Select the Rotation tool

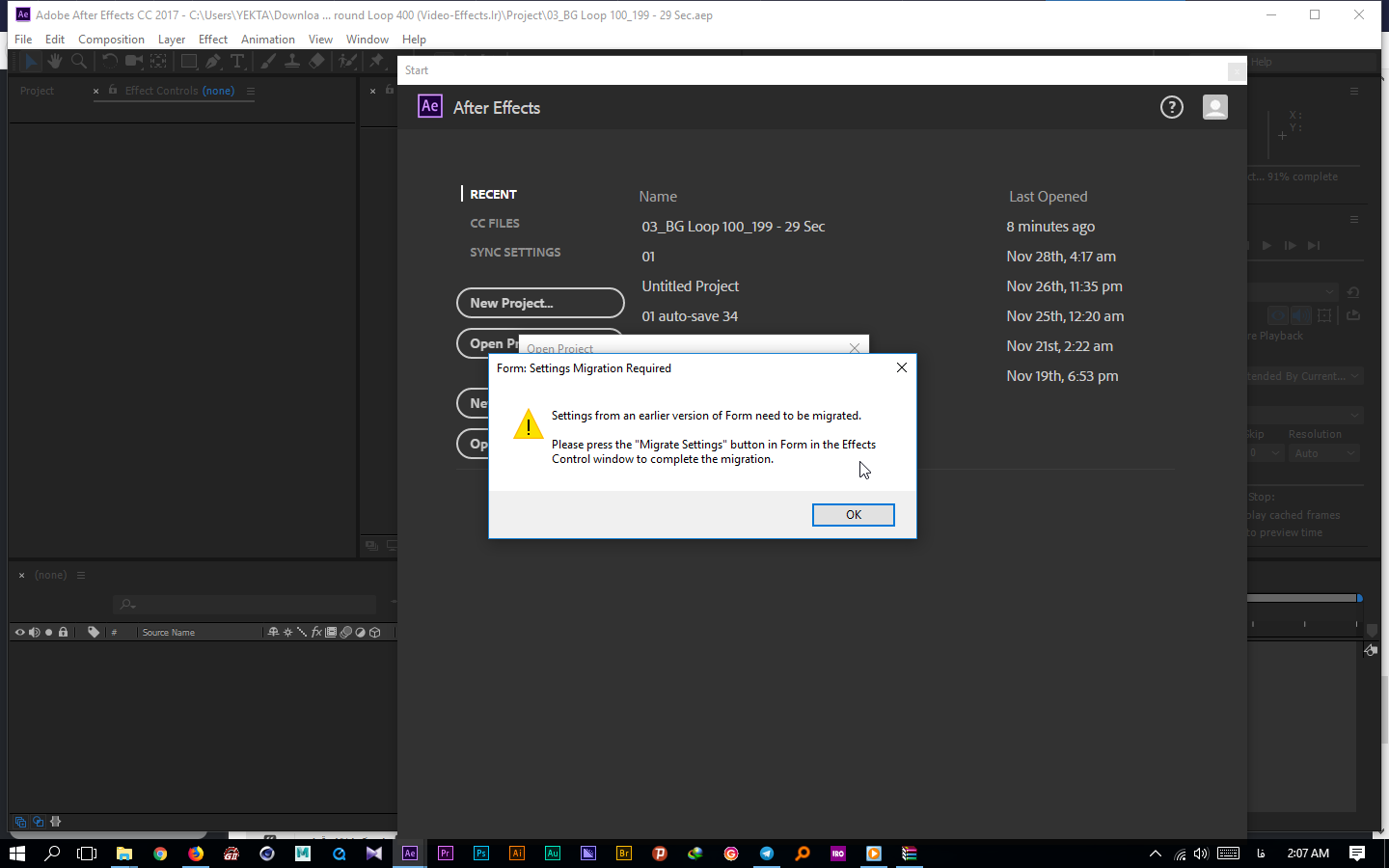tap(110, 61)
